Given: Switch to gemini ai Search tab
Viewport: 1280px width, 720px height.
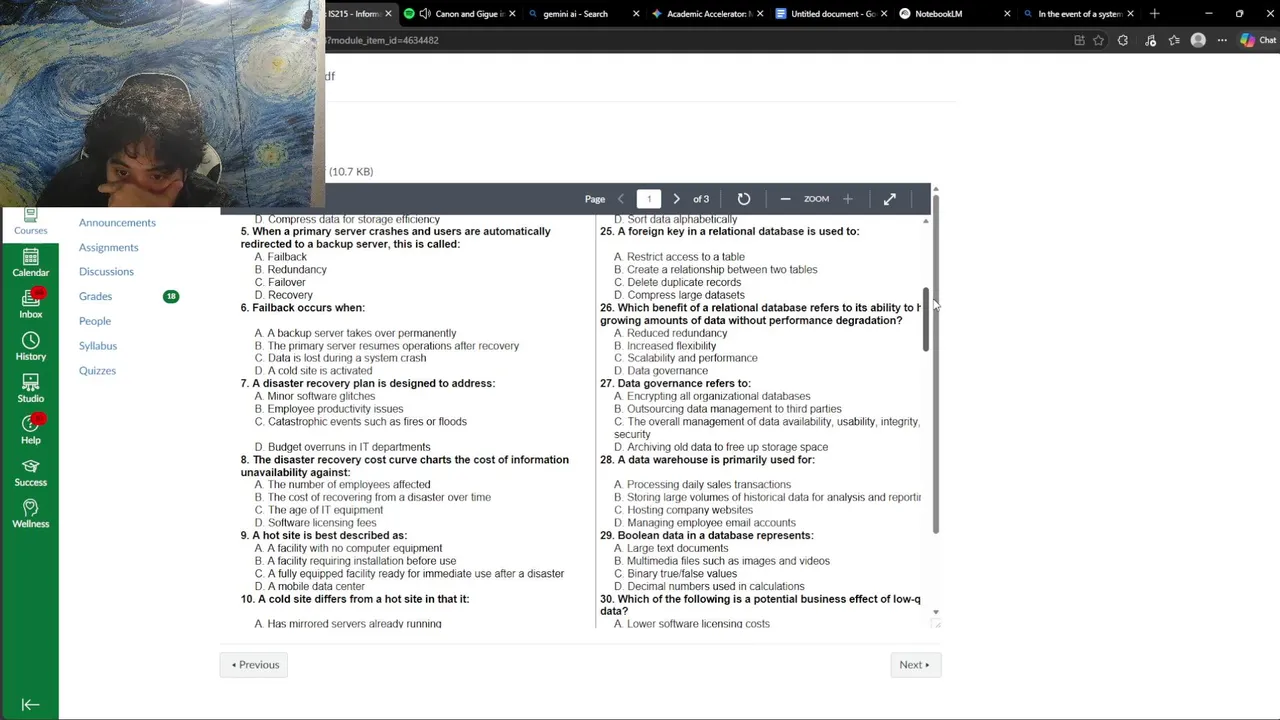Looking at the screenshot, I should click(x=575, y=14).
